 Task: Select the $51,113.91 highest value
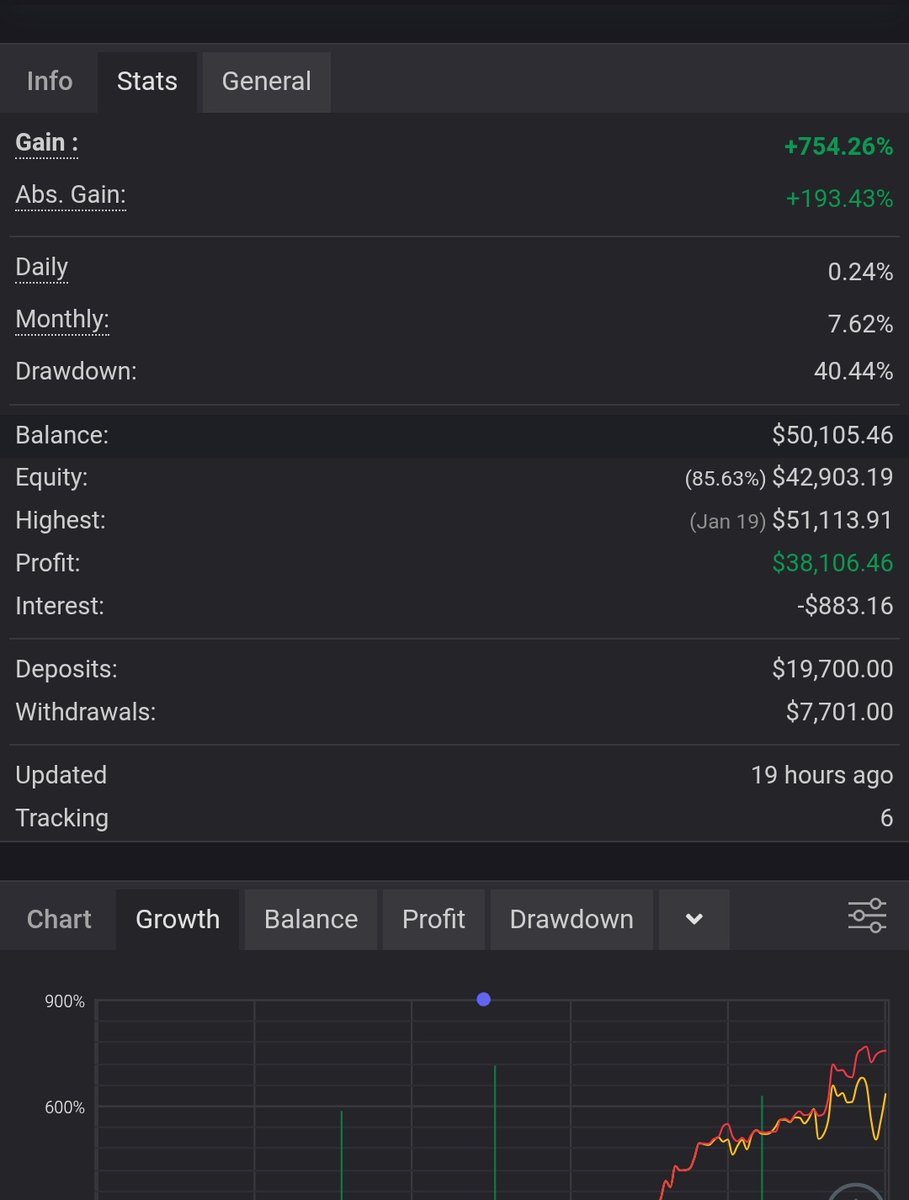pos(832,520)
